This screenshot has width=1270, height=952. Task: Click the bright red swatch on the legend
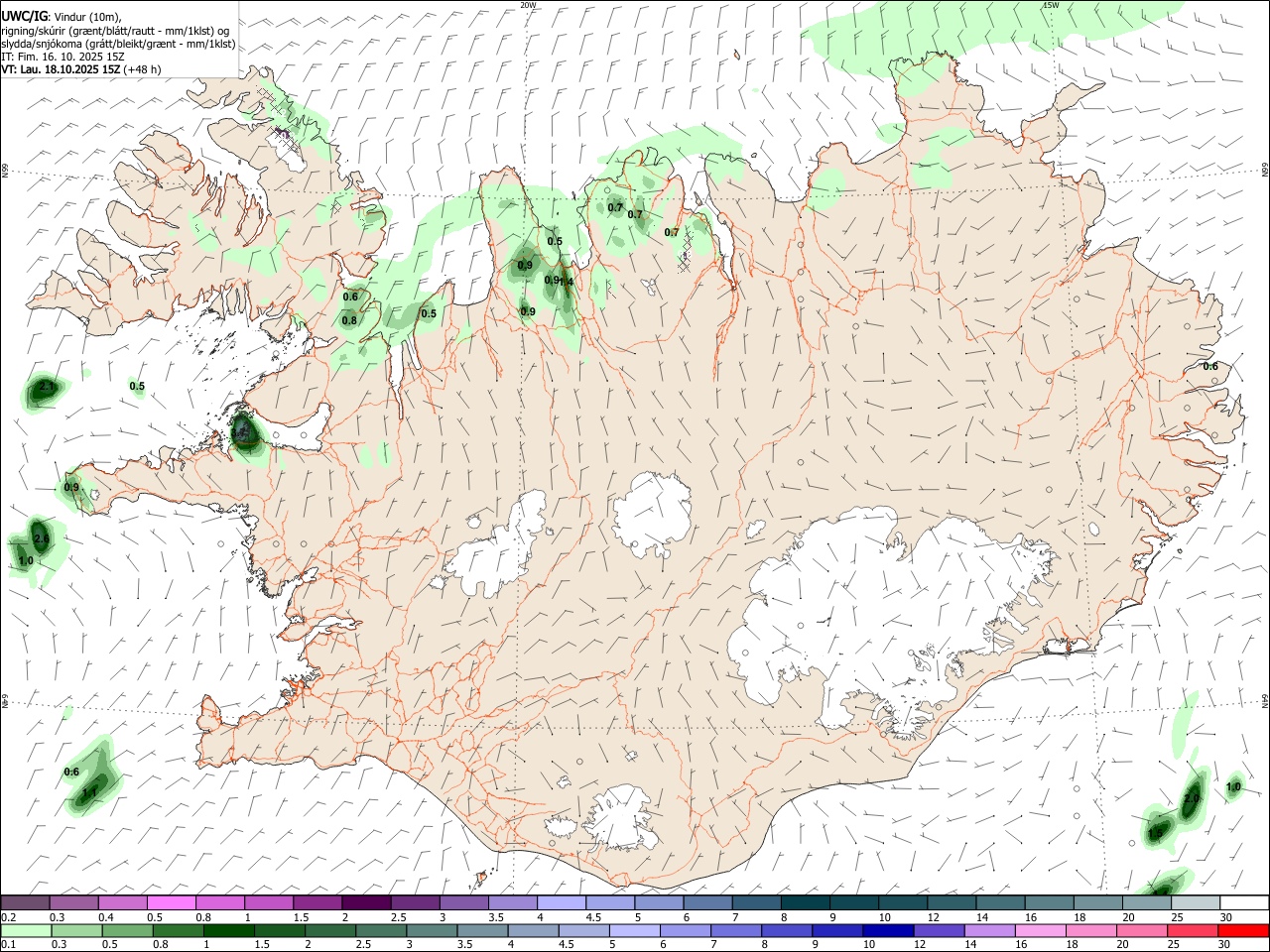pos(1243,930)
